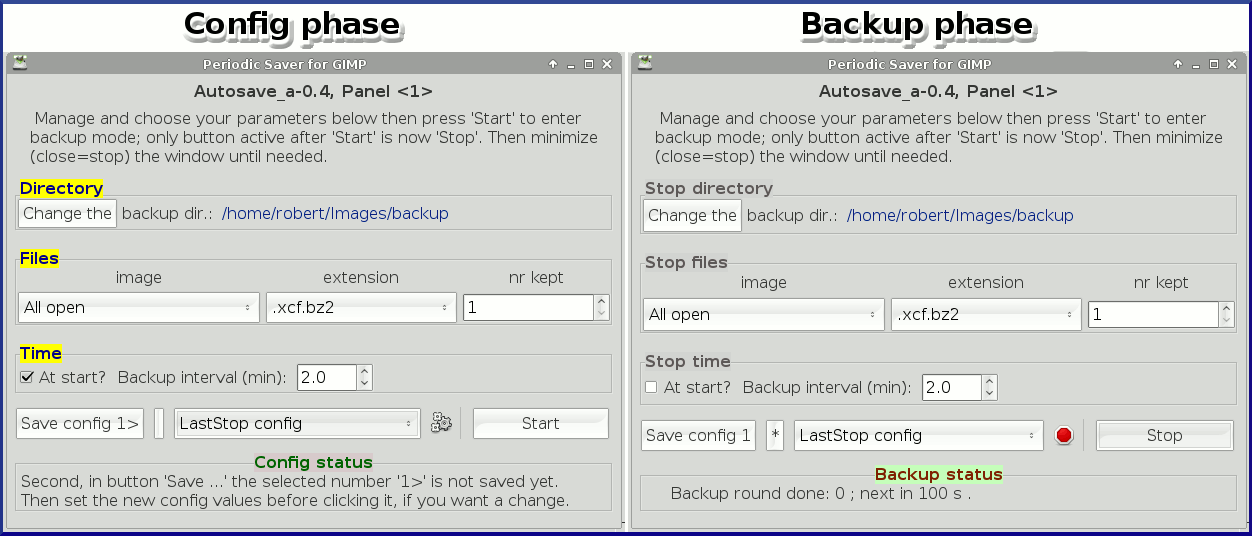Viewport: 1252px width, 536px height.
Task: Click backup dir path in Config phase
Action: click(x=335, y=213)
